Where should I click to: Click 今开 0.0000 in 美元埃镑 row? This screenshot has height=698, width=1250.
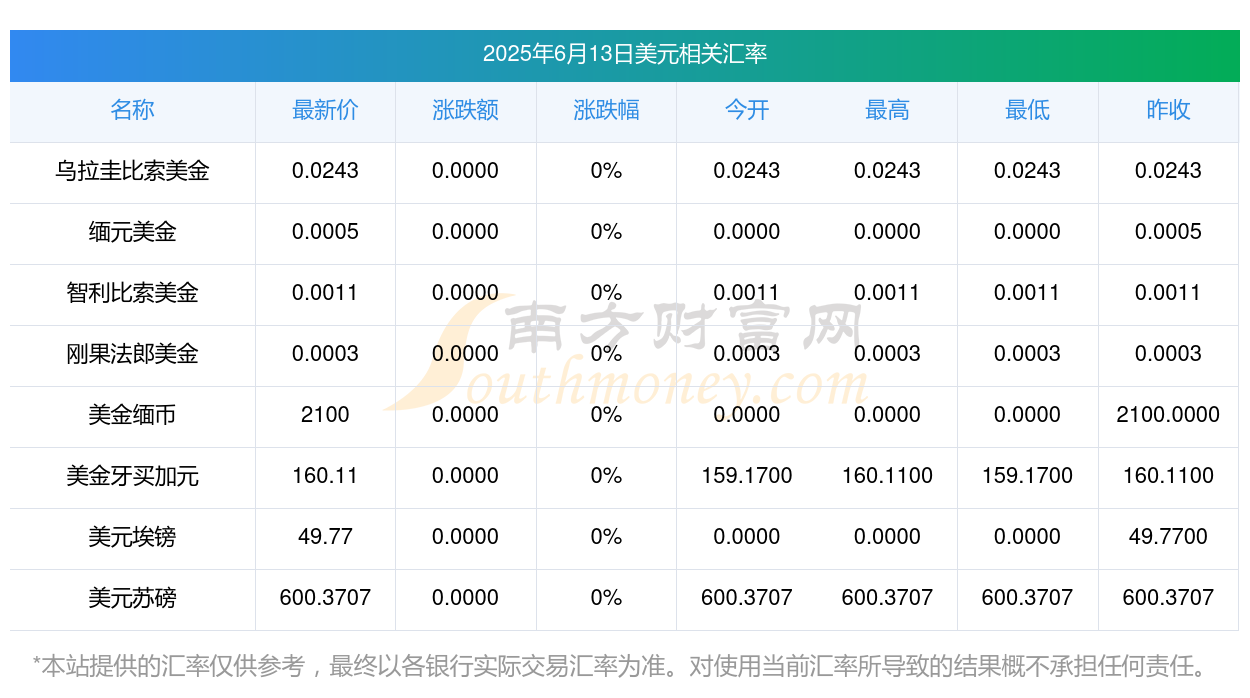747,537
